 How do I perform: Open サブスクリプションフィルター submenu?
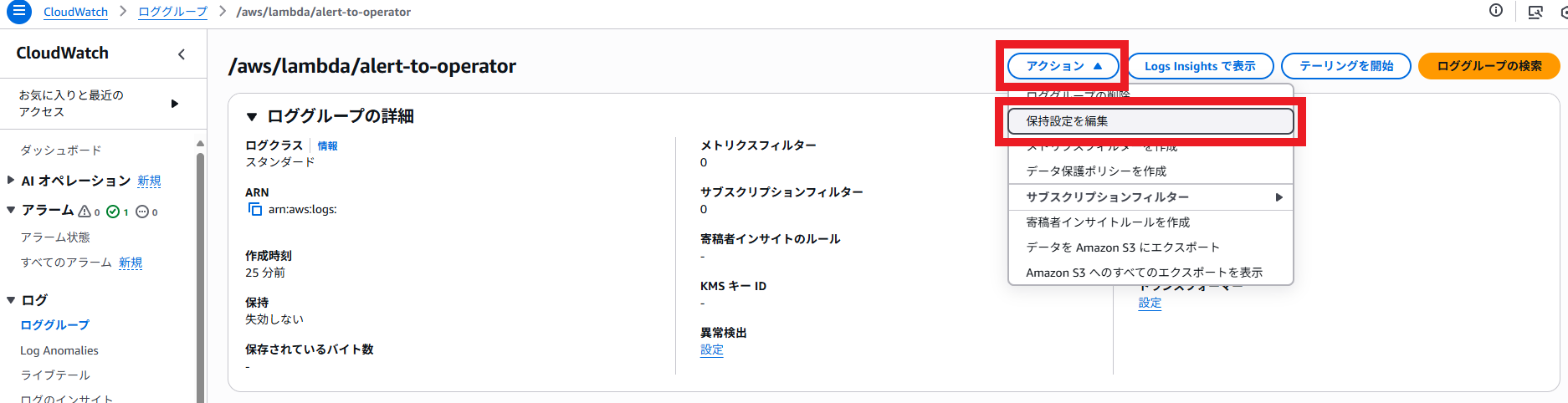click(x=1150, y=197)
